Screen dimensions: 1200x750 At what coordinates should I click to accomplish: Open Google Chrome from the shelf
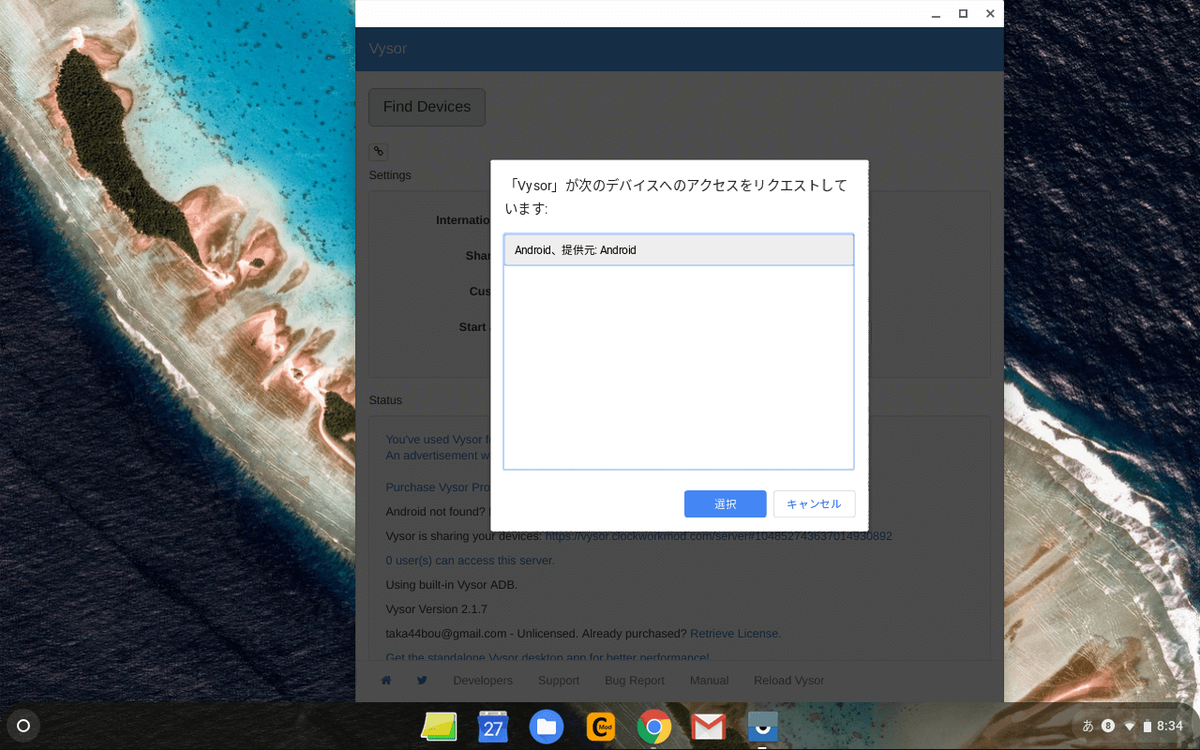coord(654,726)
